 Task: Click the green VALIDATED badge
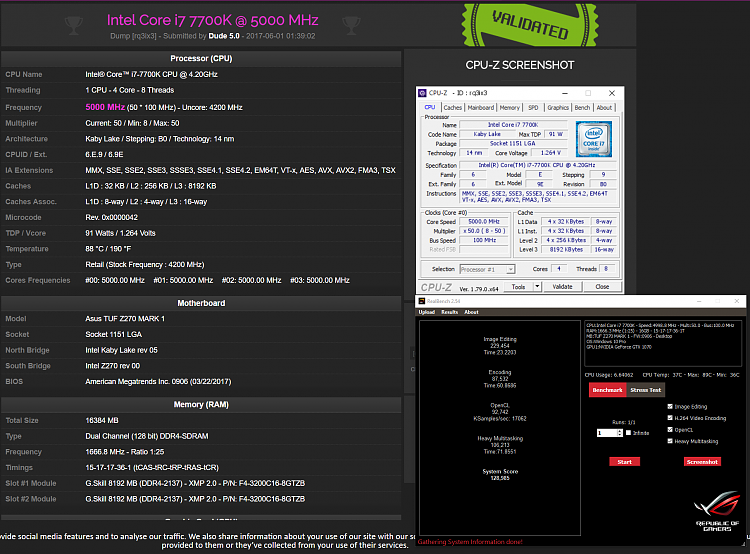[530, 25]
